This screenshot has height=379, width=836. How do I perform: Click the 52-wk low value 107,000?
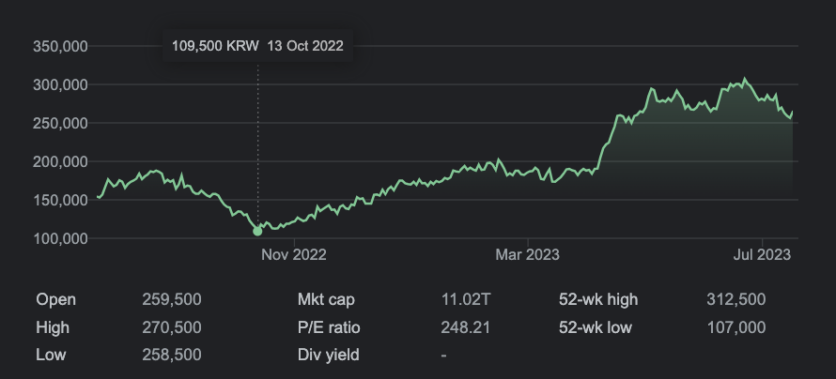(x=736, y=327)
